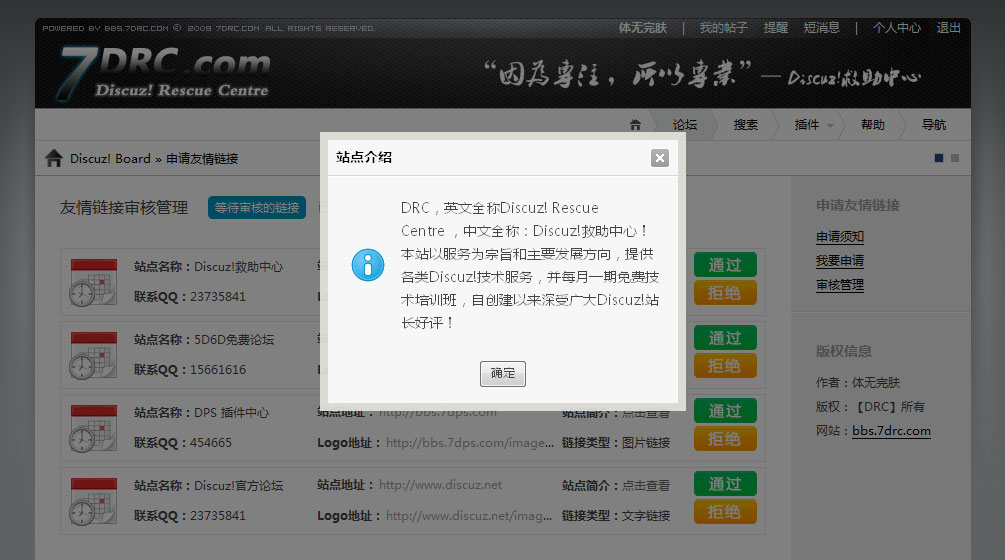This screenshot has width=1005, height=560.
Task: Visit bbs.7drc.com website link
Action: [891, 431]
